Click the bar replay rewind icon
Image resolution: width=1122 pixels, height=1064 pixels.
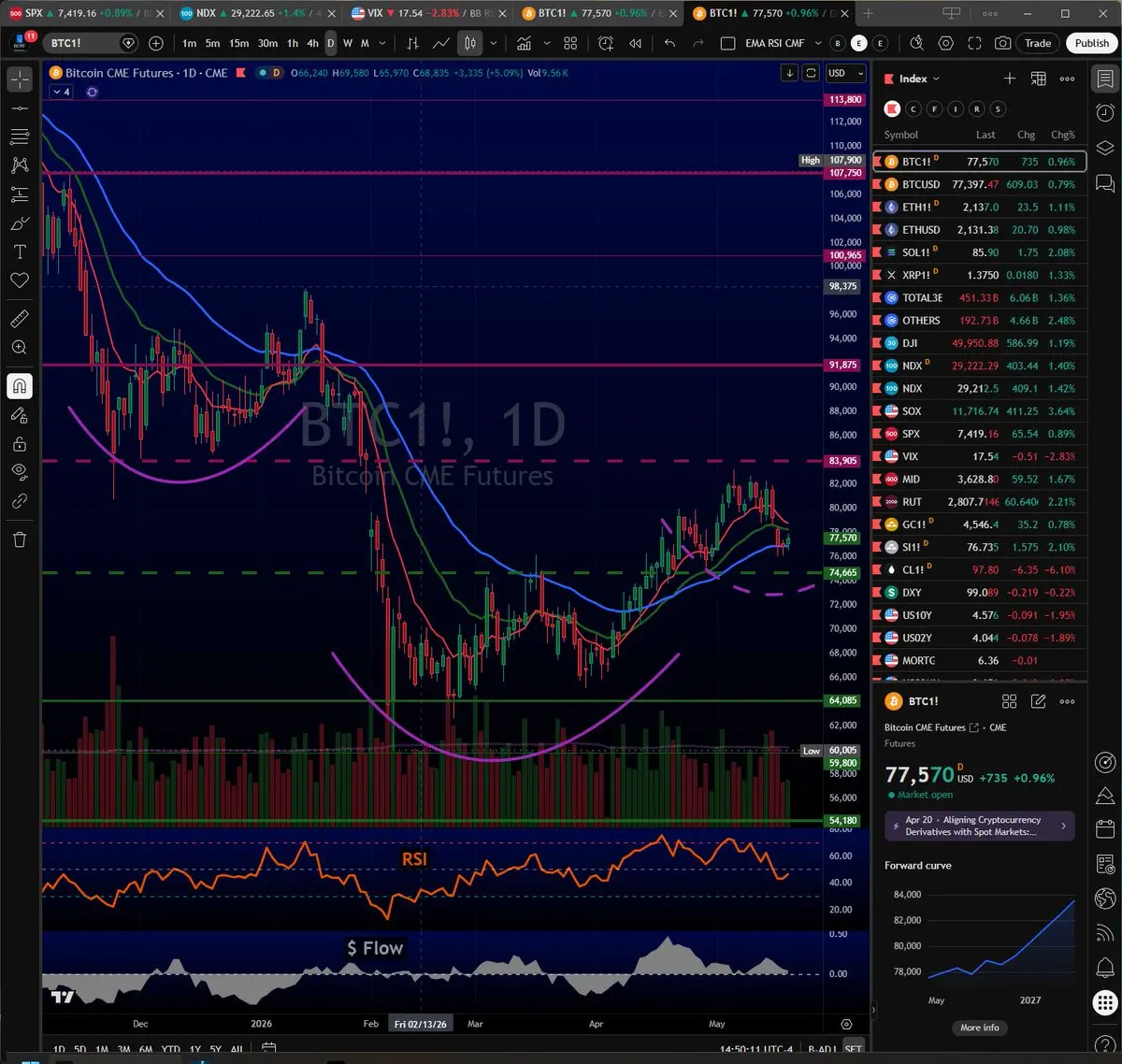636,43
